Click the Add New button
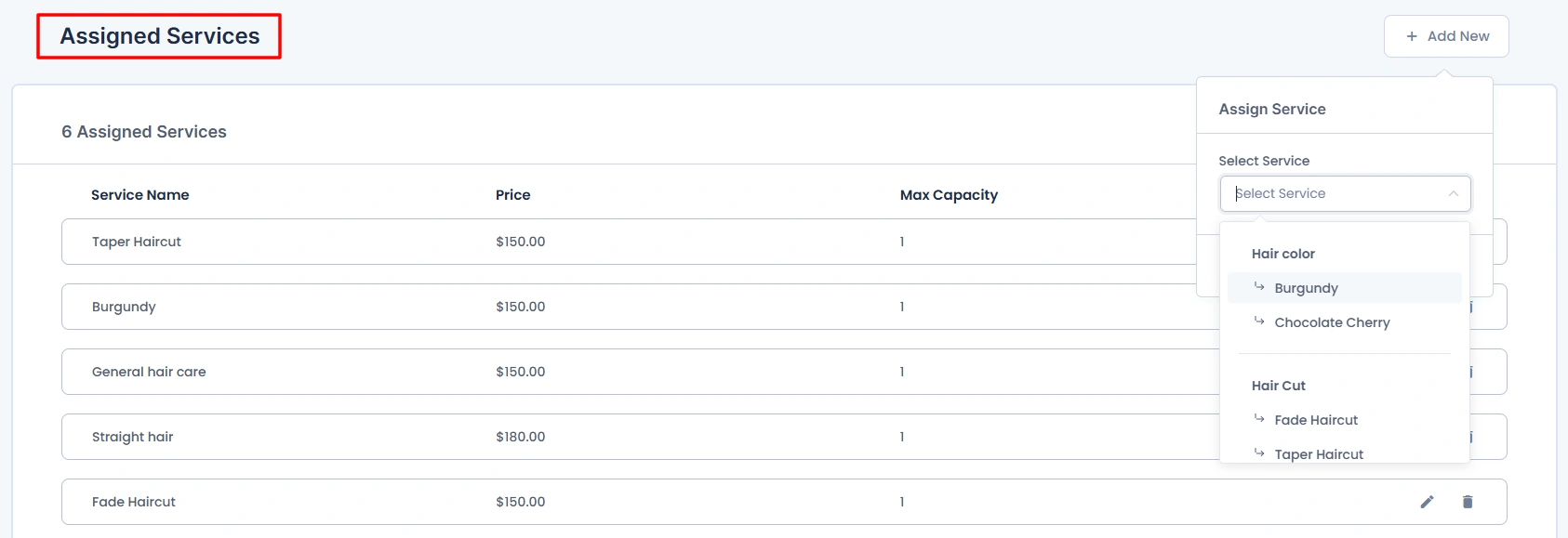 pos(1446,36)
